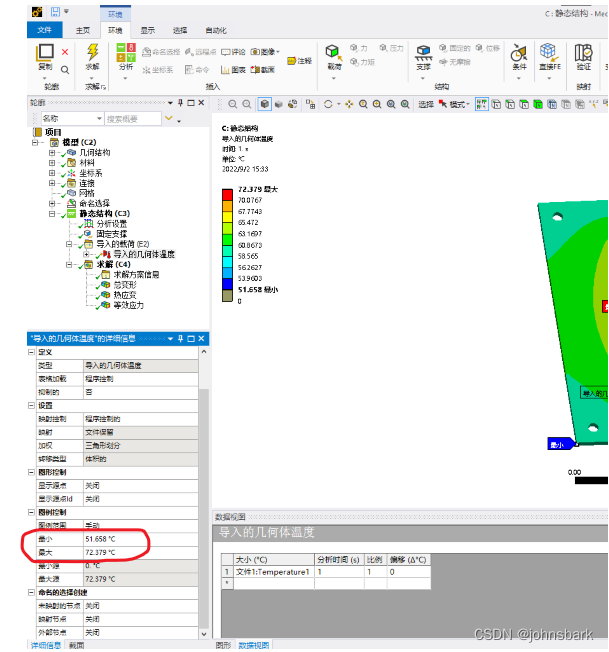
Task: Click the 求解 (Solve) lightning icon
Action: pos(92,52)
